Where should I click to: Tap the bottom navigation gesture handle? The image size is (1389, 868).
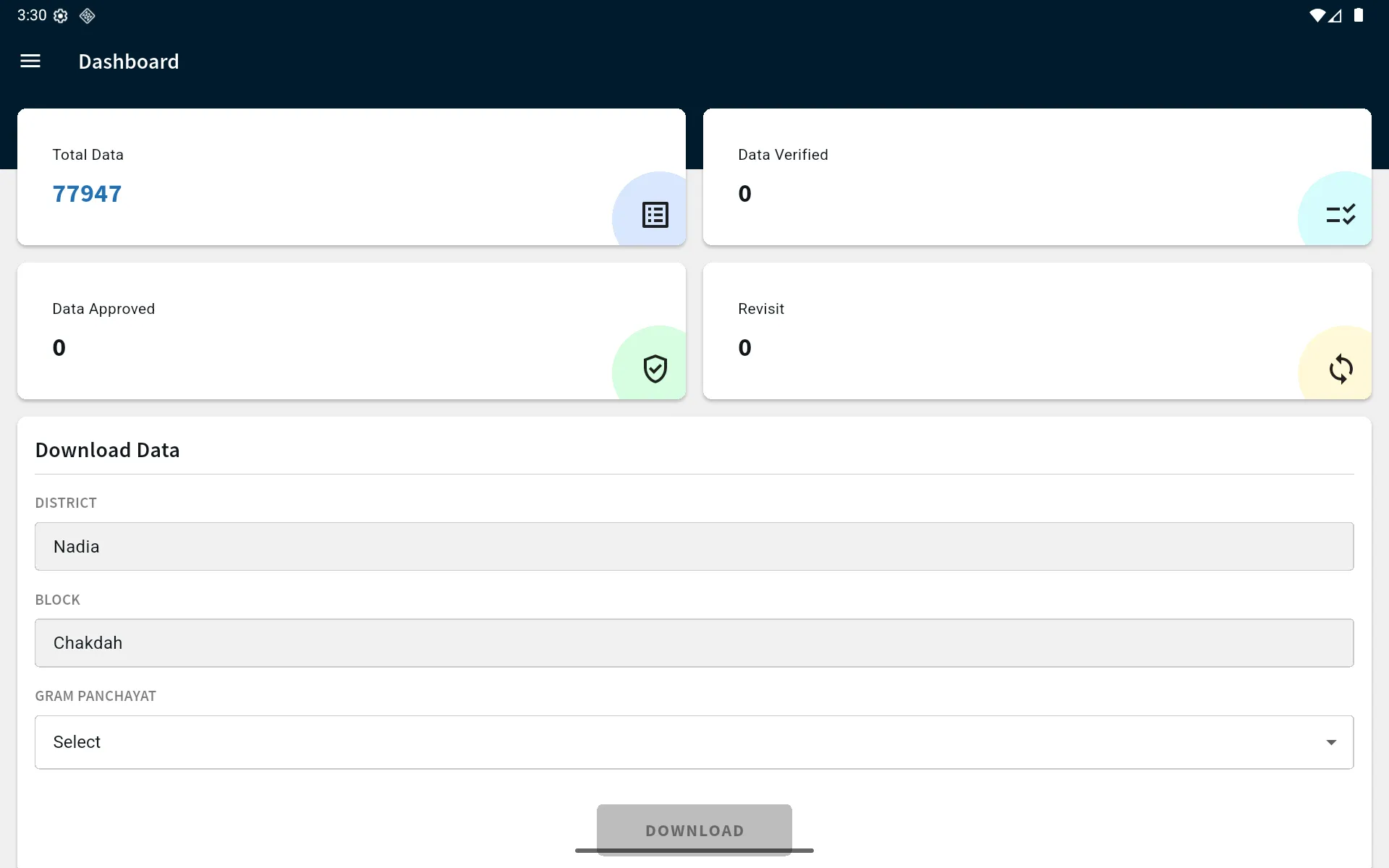pyautogui.click(x=694, y=851)
